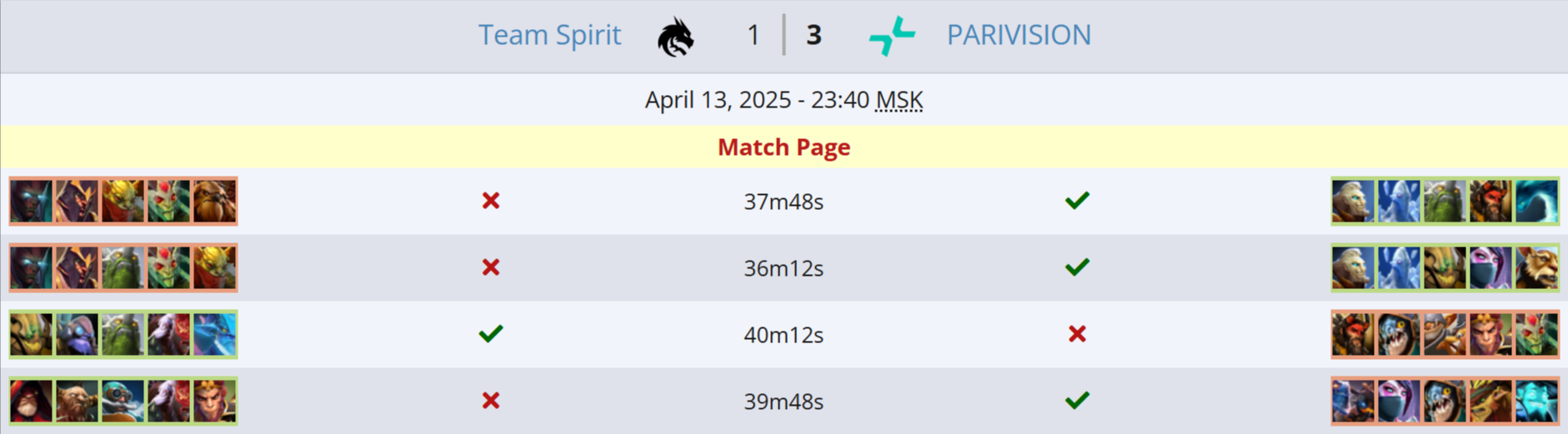This screenshot has width=1568, height=434.
Task: Select Templar Assassin in PARIVISION's 36m12s draft
Action: 1490,268
